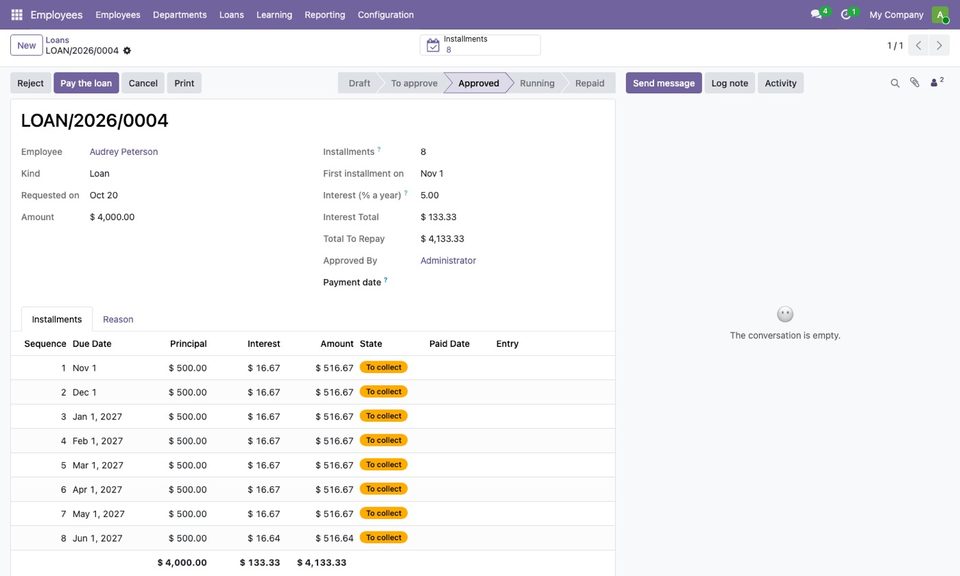
Task: Sort by State column header
Action: pos(371,344)
